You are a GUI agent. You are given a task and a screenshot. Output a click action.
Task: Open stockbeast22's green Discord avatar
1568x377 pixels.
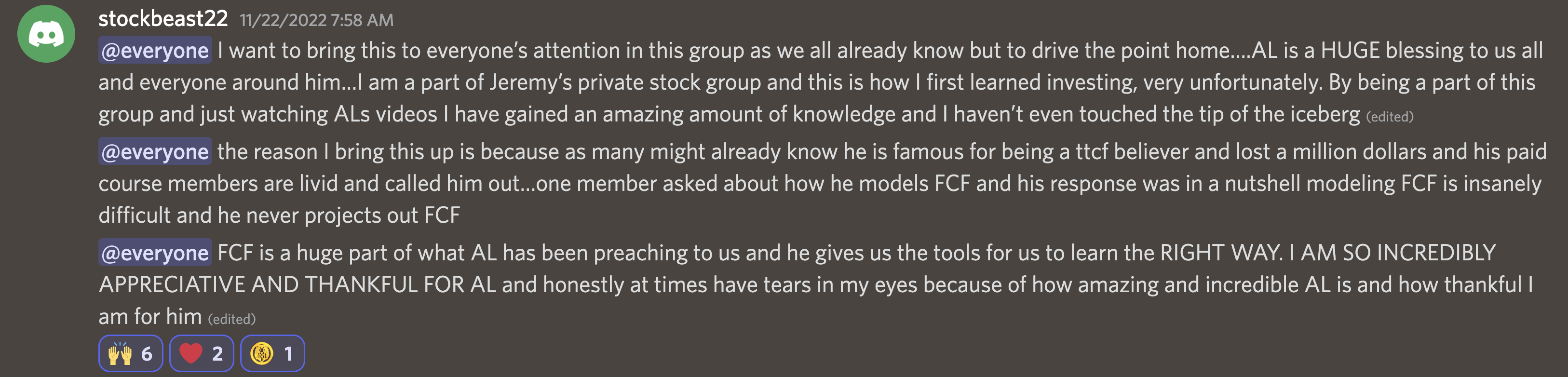(x=46, y=33)
